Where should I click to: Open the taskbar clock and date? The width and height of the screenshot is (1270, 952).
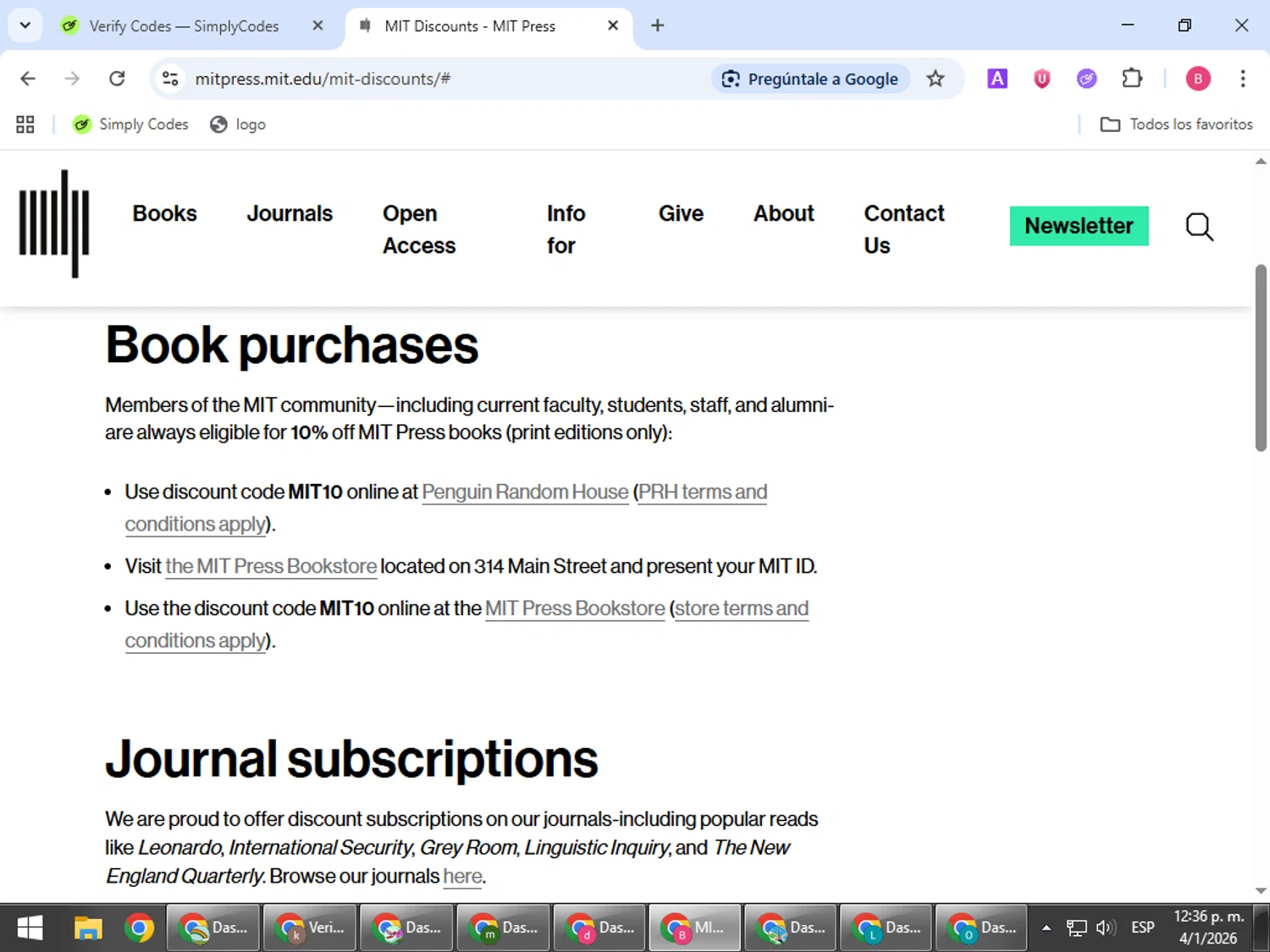click(x=1208, y=927)
